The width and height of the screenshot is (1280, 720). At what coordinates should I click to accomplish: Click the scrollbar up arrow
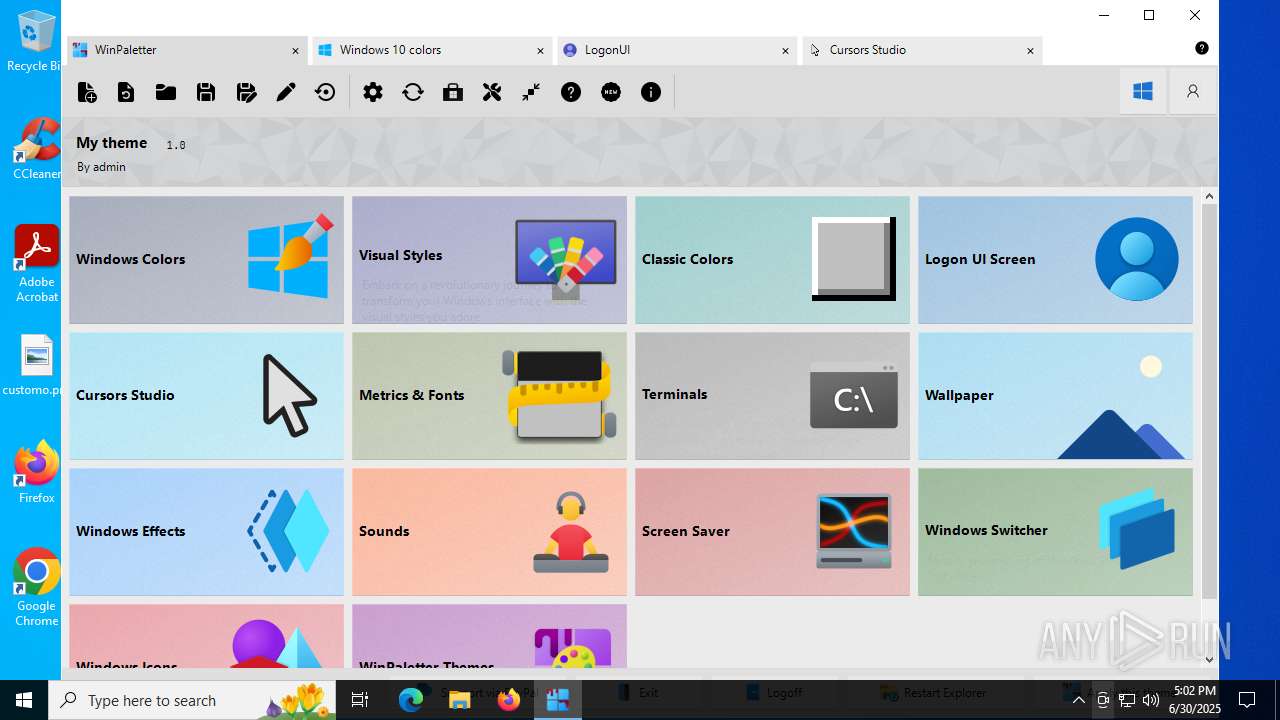click(1209, 196)
